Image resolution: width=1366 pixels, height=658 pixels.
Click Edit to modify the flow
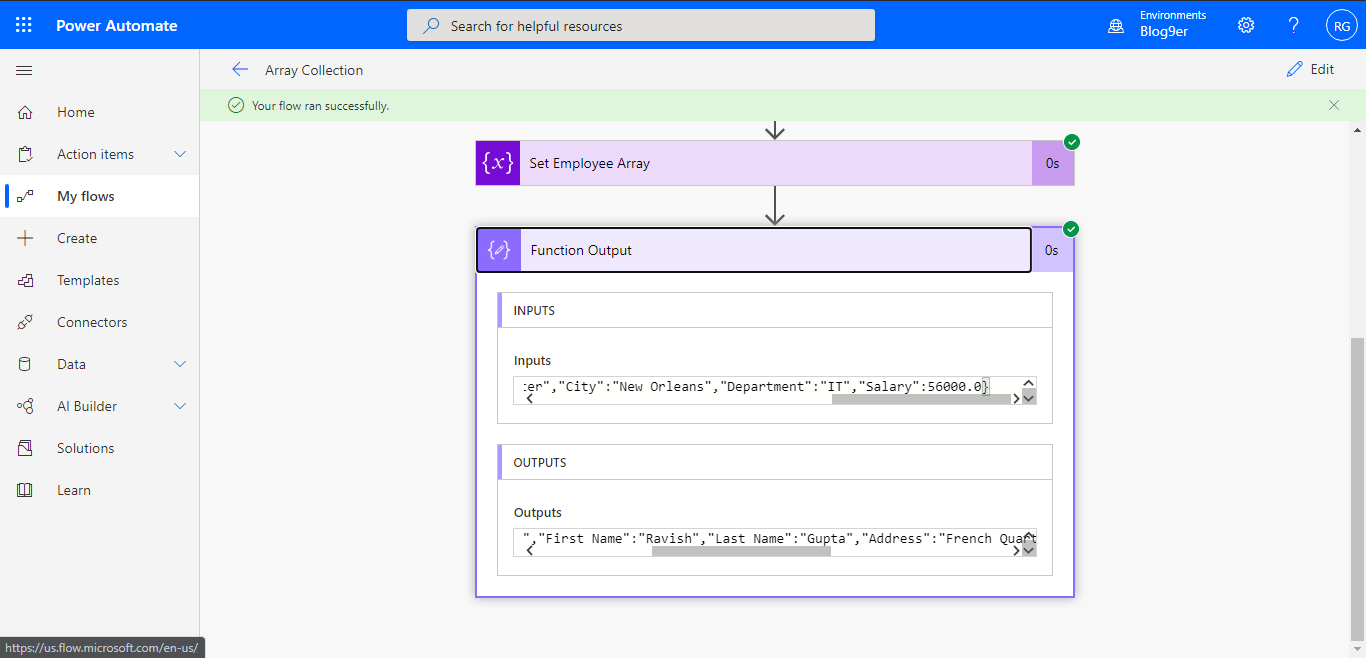point(1310,69)
